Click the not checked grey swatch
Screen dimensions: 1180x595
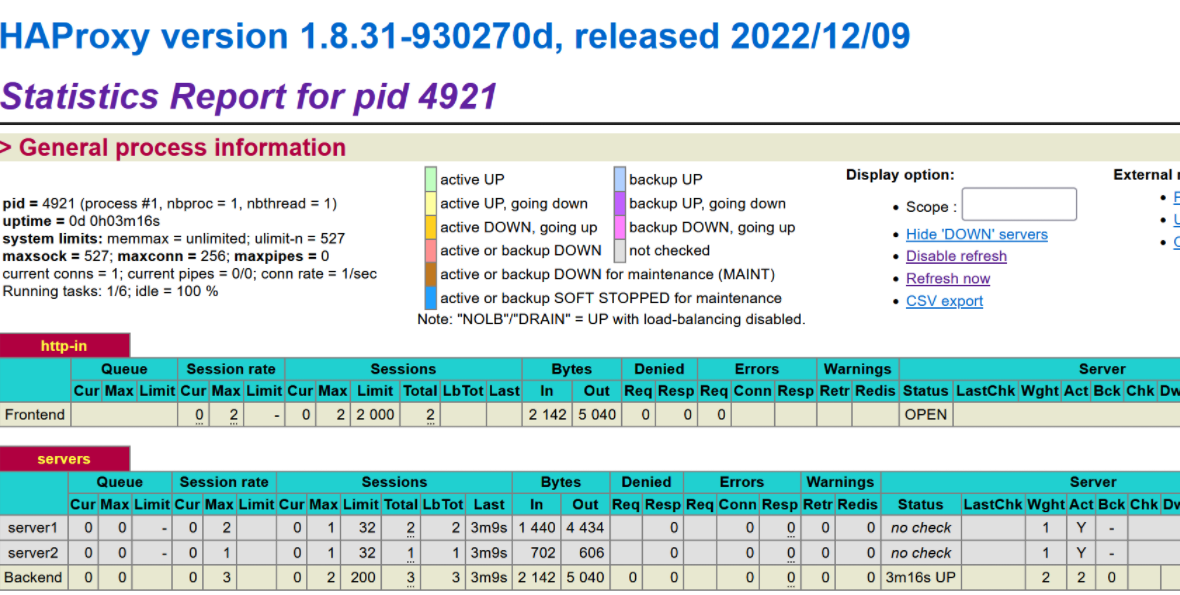(619, 250)
